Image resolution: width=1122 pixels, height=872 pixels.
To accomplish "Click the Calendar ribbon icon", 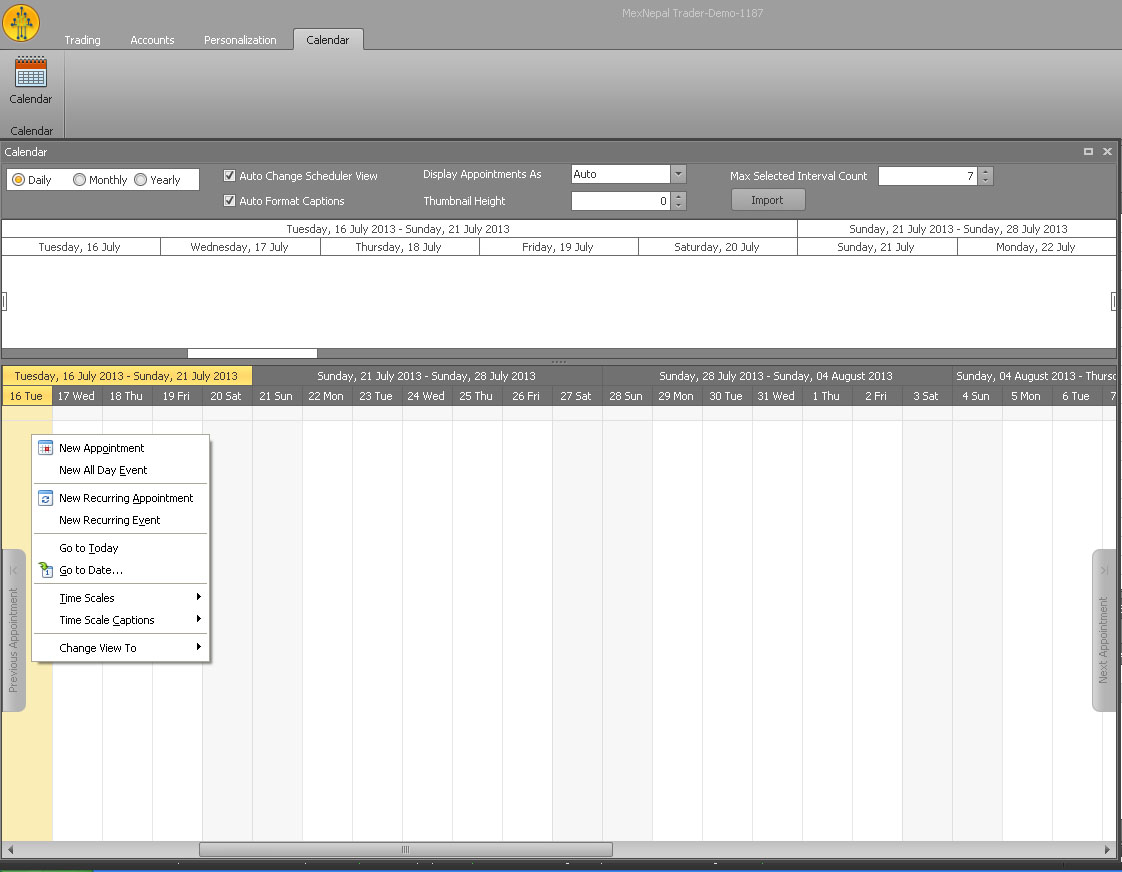I will tap(31, 74).
